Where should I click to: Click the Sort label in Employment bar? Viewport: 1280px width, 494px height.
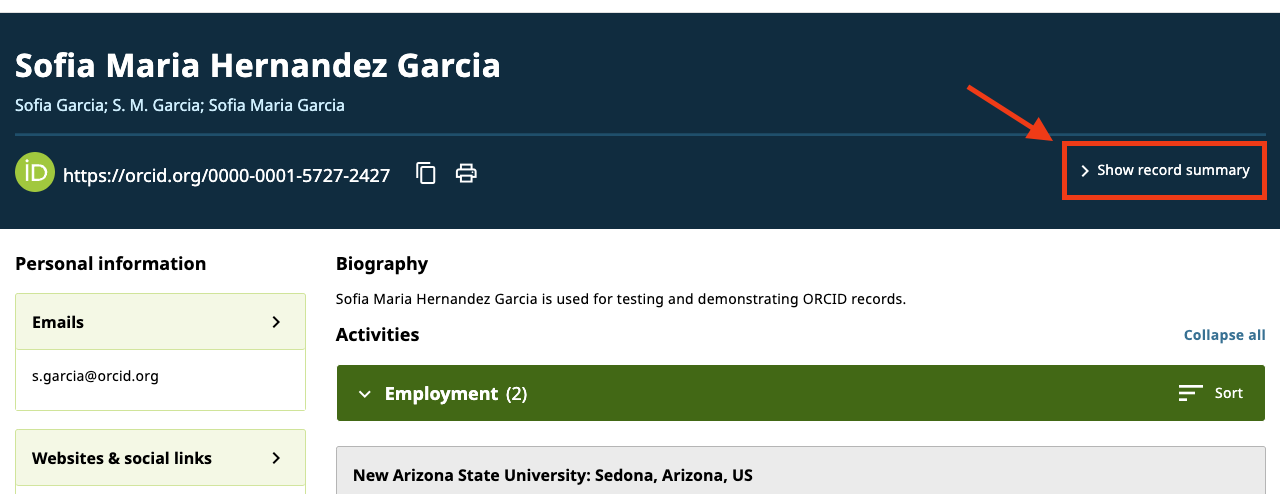click(x=1228, y=393)
